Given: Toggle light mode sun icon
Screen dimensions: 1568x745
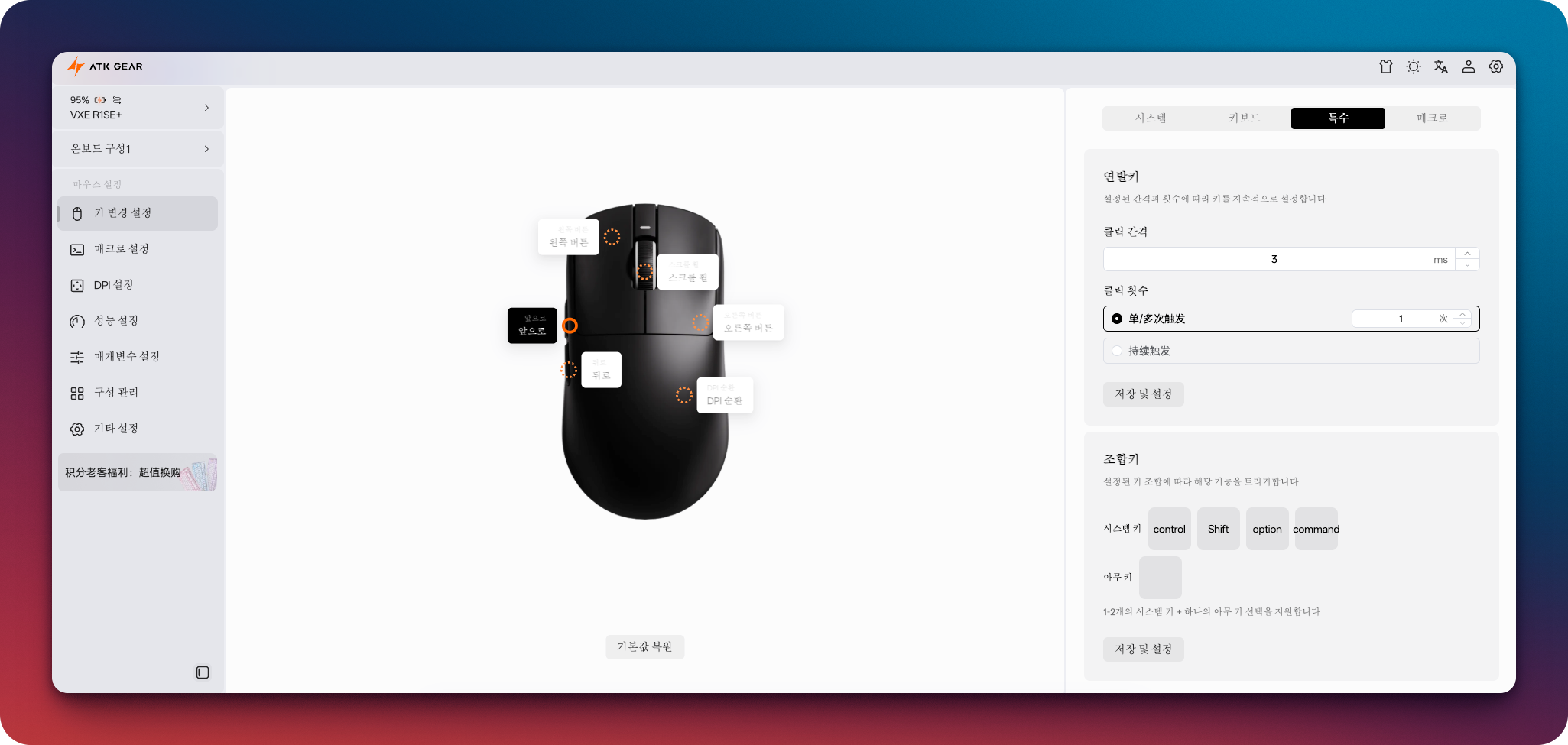Looking at the screenshot, I should [1413, 66].
